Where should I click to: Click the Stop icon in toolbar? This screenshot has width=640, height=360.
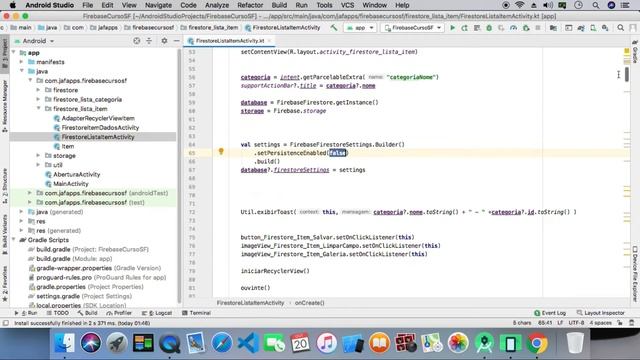click(538, 28)
